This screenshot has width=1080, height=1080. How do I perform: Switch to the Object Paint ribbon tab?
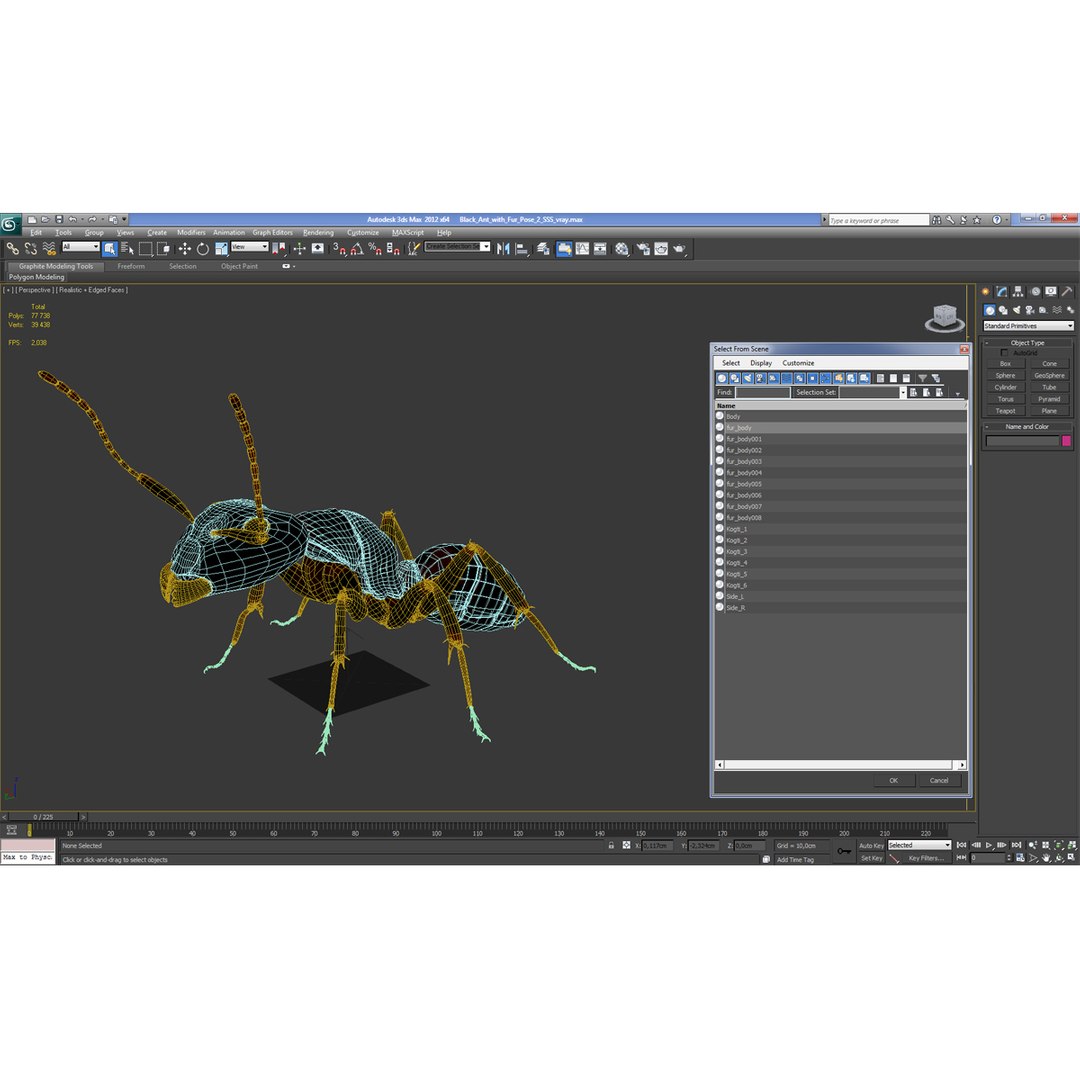click(239, 267)
